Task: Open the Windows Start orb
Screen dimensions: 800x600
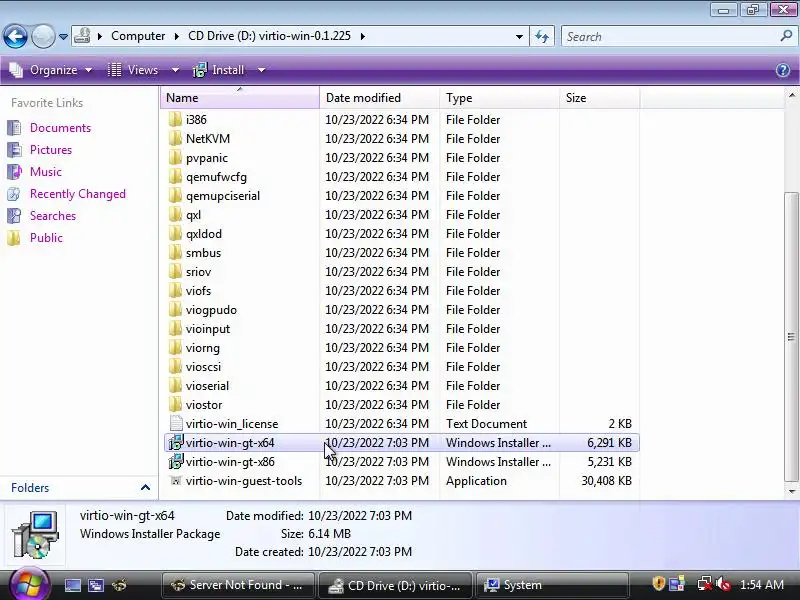Action: (28, 585)
